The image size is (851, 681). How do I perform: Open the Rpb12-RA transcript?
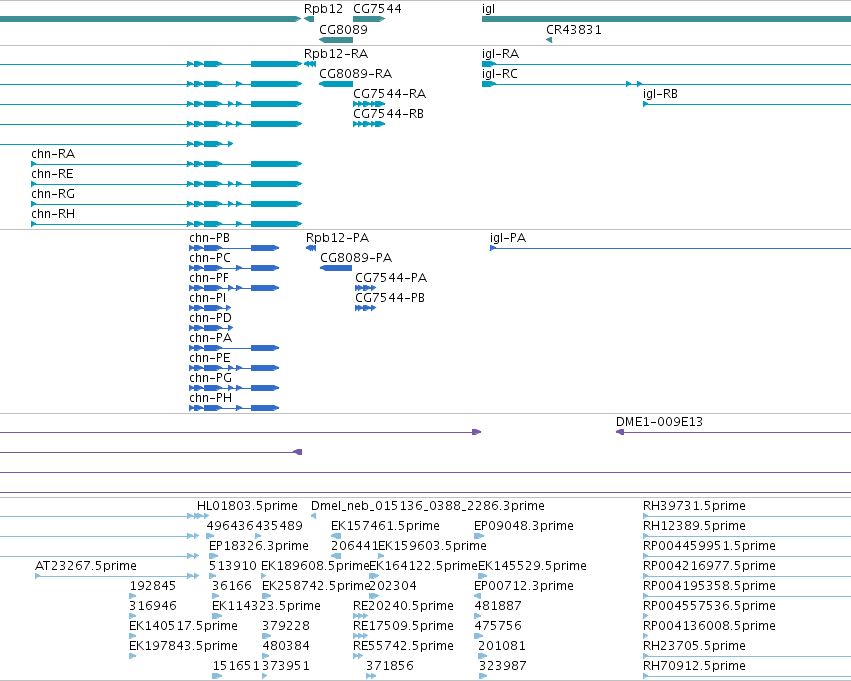tap(336, 54)
